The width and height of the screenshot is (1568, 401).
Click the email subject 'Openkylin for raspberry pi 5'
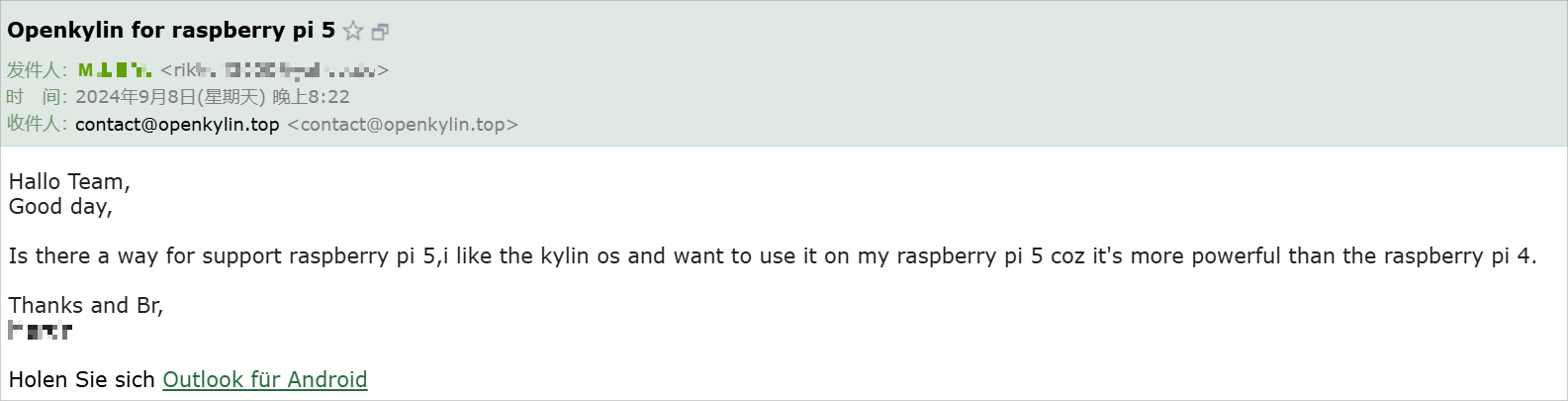[171, 31]
